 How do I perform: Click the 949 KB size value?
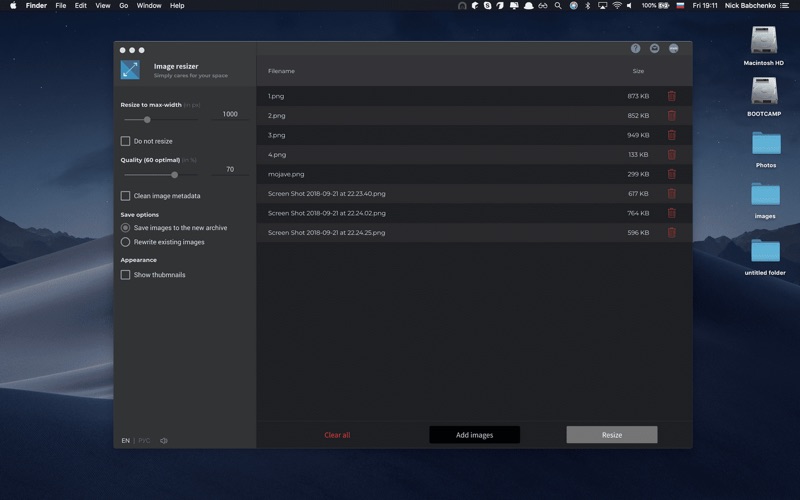638,135
